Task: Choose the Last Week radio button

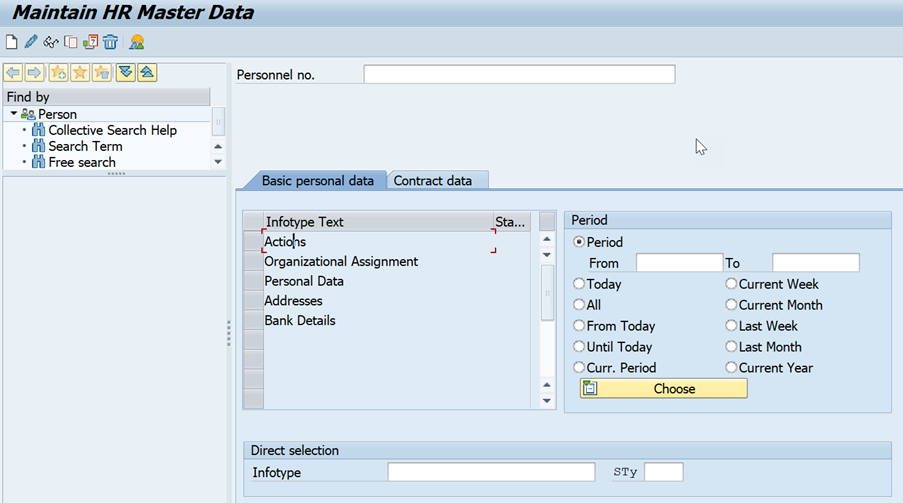Action: tap(731, 326)
